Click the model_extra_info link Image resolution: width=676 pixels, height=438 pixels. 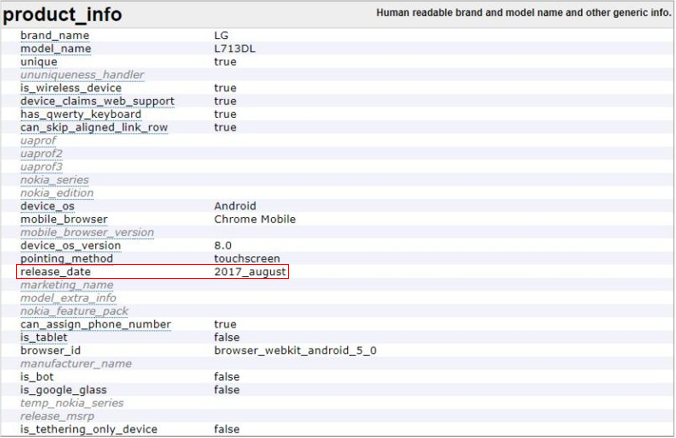[x=68, y=298]
